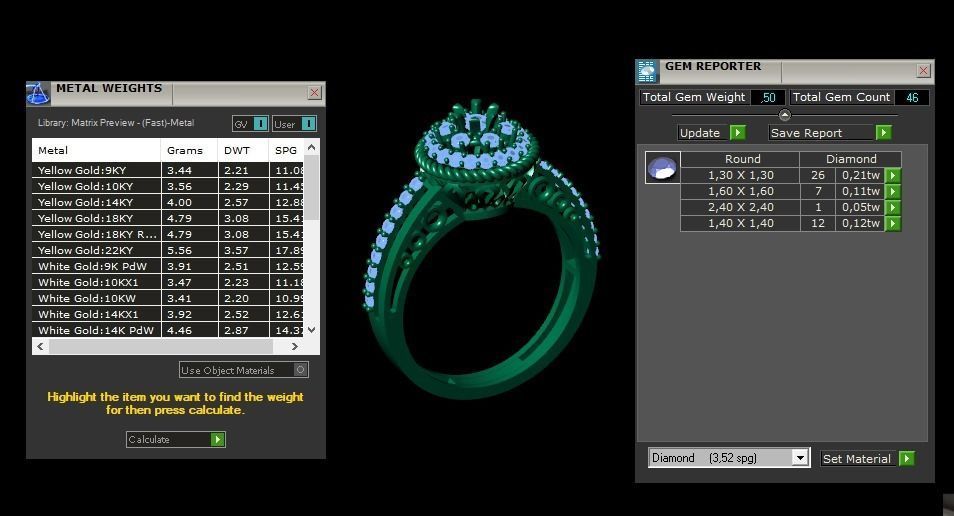Click the Set Material button
This screenshot has height=516, width=954.
[867, 458]
